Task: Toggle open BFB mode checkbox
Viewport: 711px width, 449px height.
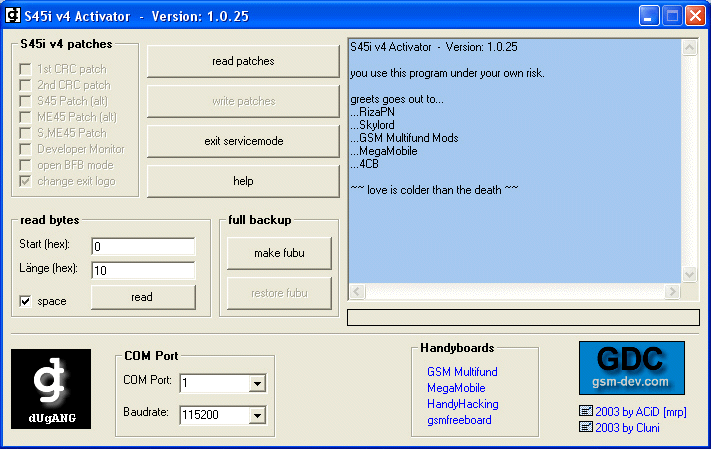Action: pos(25,165)
